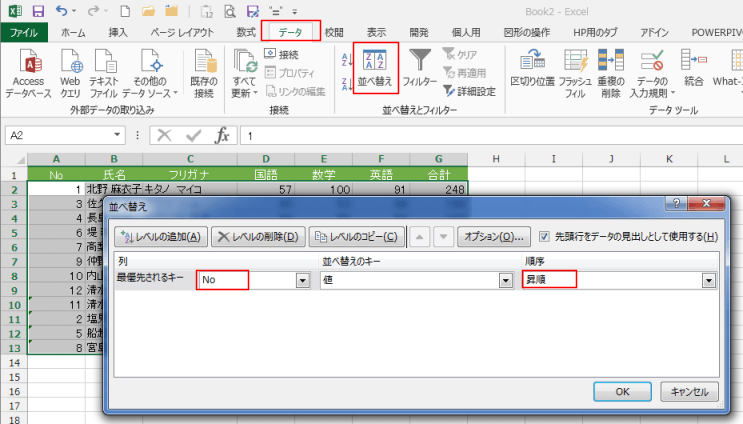Screen dimensions: 743x424
Task: Switch to the ページ レイアウト tab
Action: 182,32
